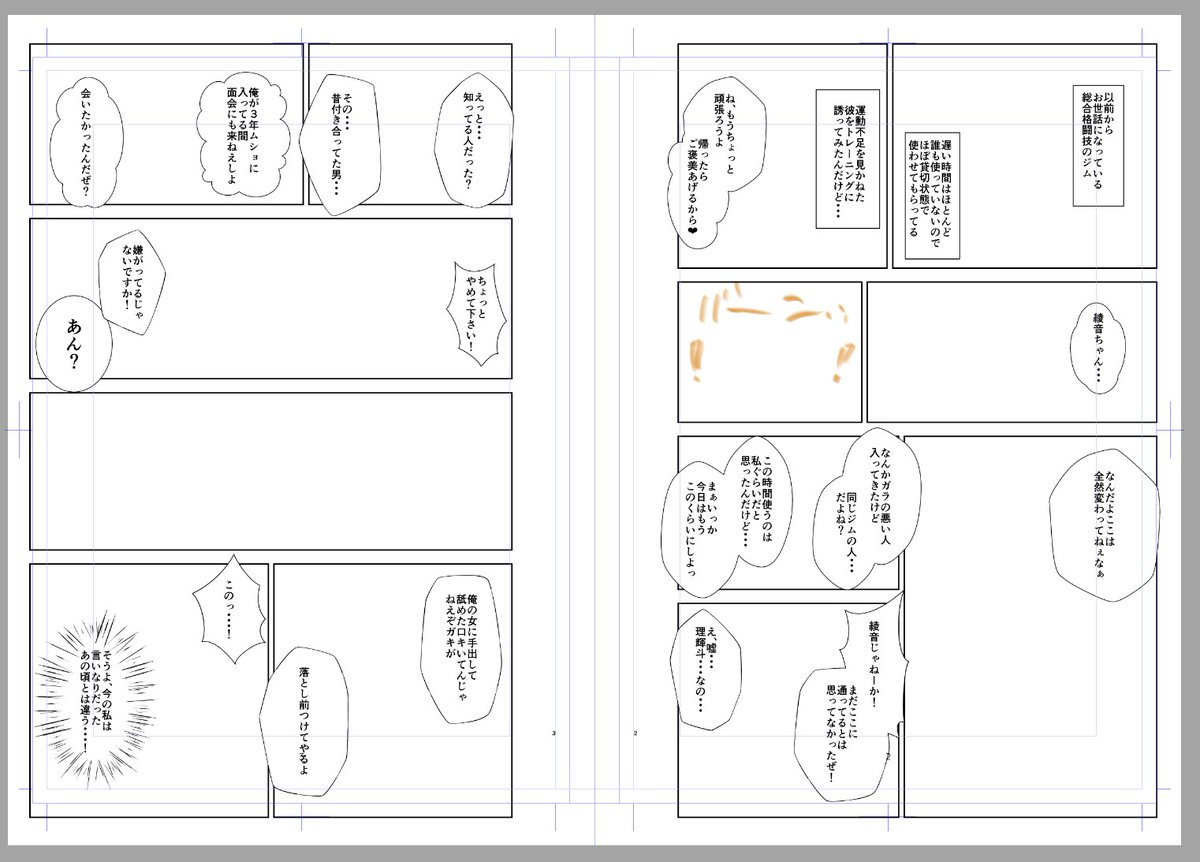Select the '会いたかったんだぜ?' speech bubble text
This screenshot has height=862, width=1200.
(x=85, y=142)
